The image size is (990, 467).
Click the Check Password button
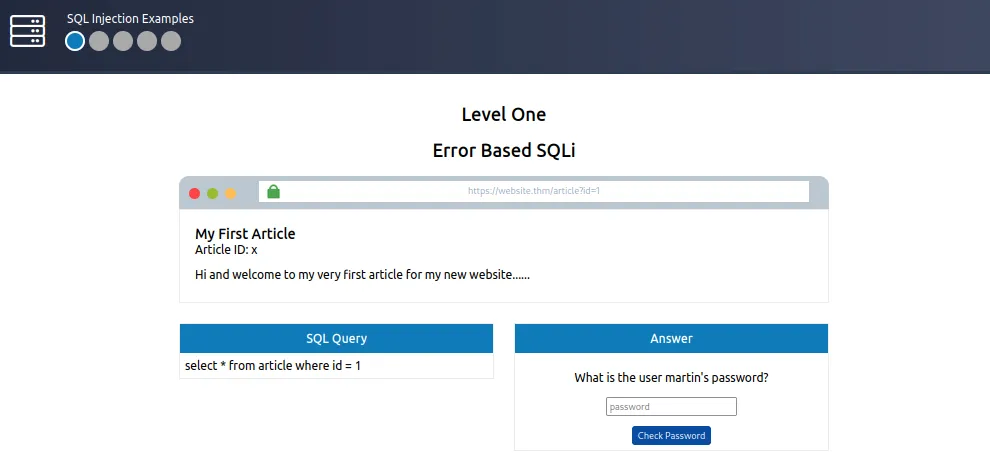click(671, 435)
